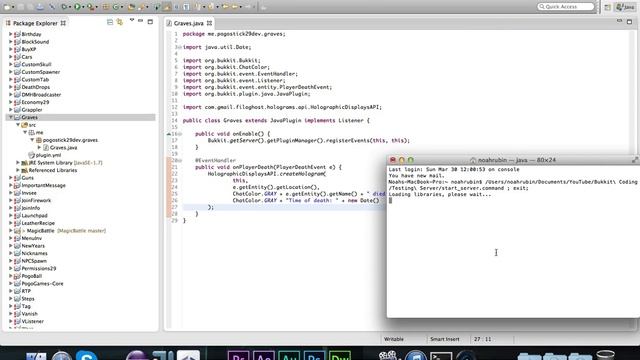
Task: Fold the onEnable method at line 16
Action: (x=179, y=134)
